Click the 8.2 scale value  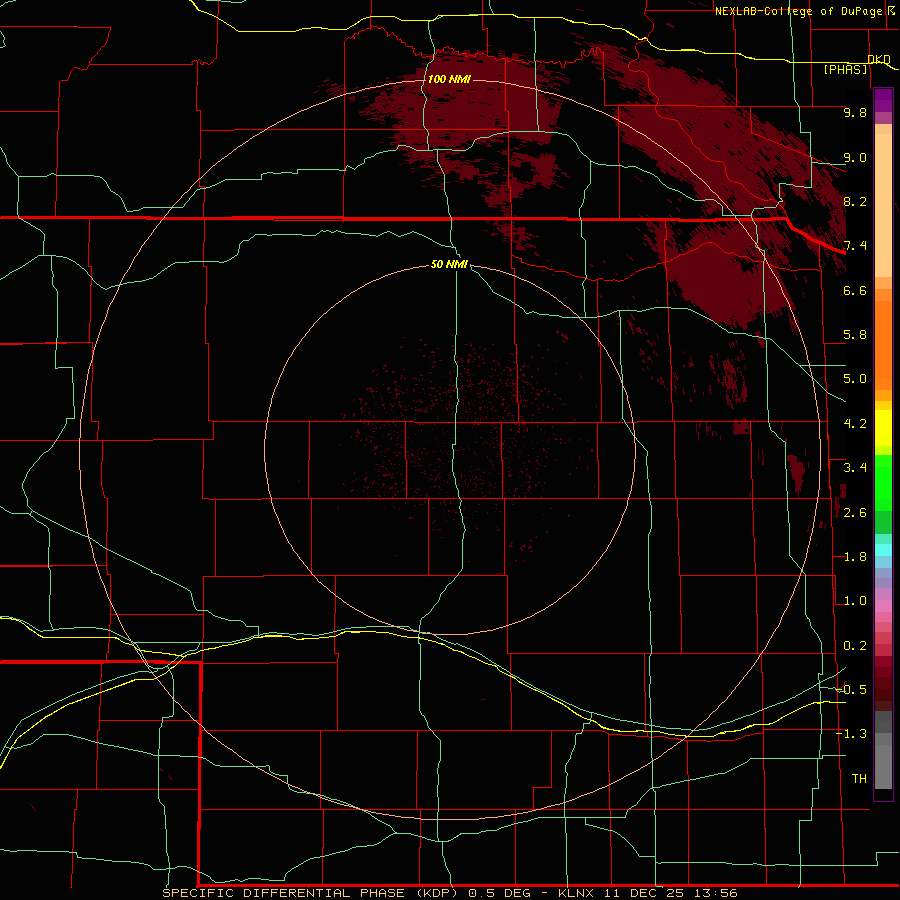pyautogui.click(x=855, y=201)
